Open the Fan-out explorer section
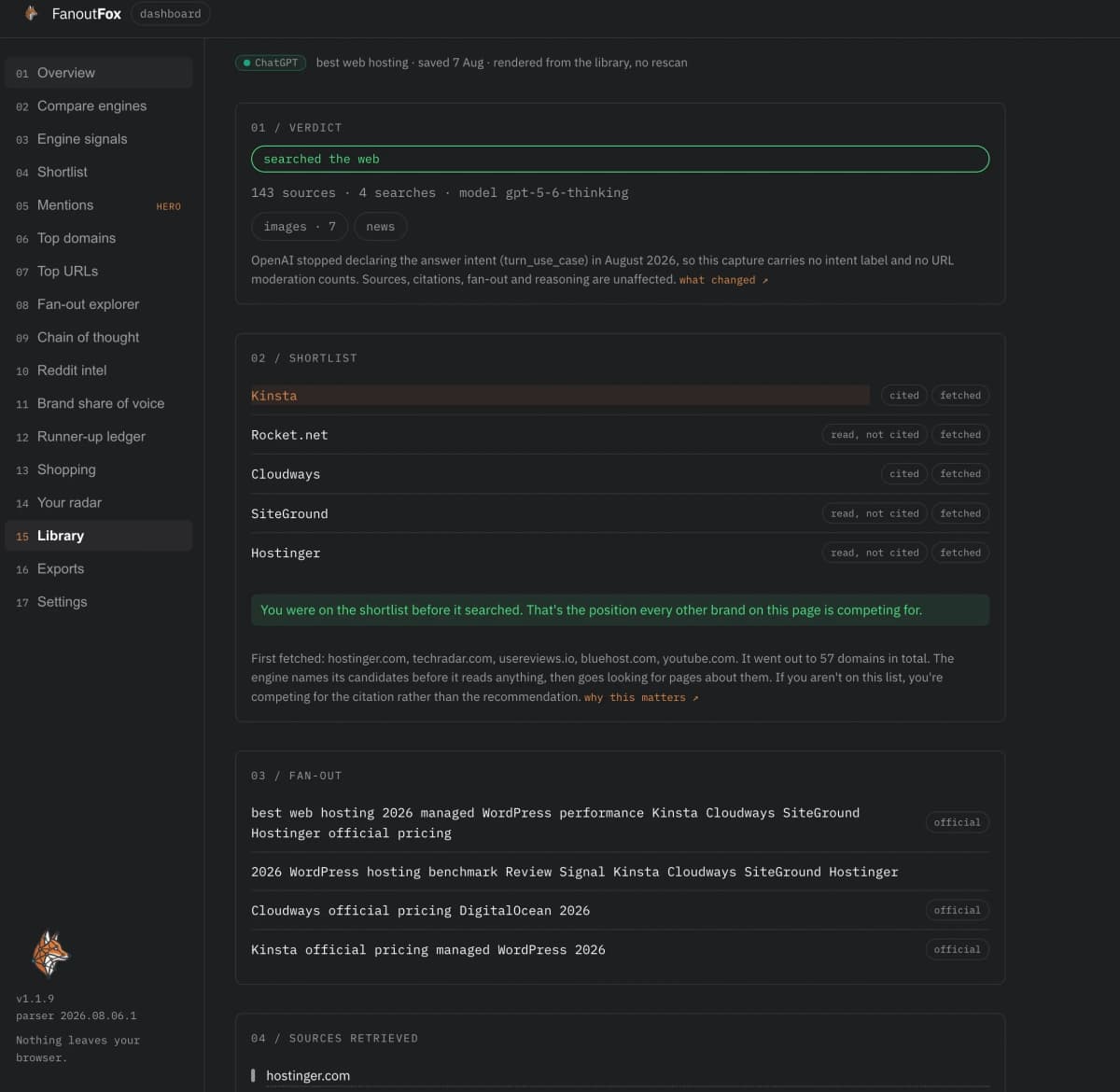 (99, 304)
